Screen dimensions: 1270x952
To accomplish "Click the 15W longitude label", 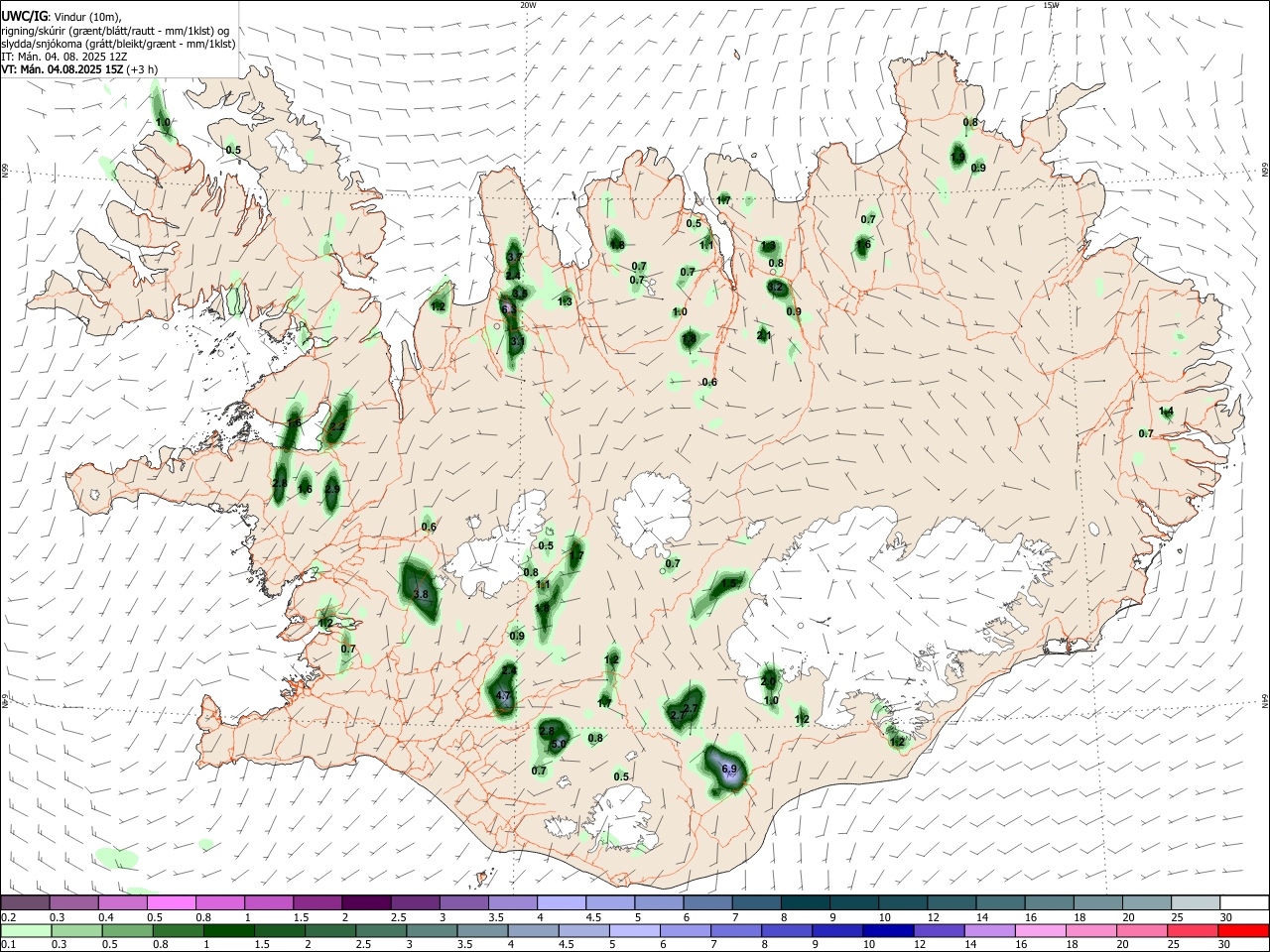I will pos(1051,5).
